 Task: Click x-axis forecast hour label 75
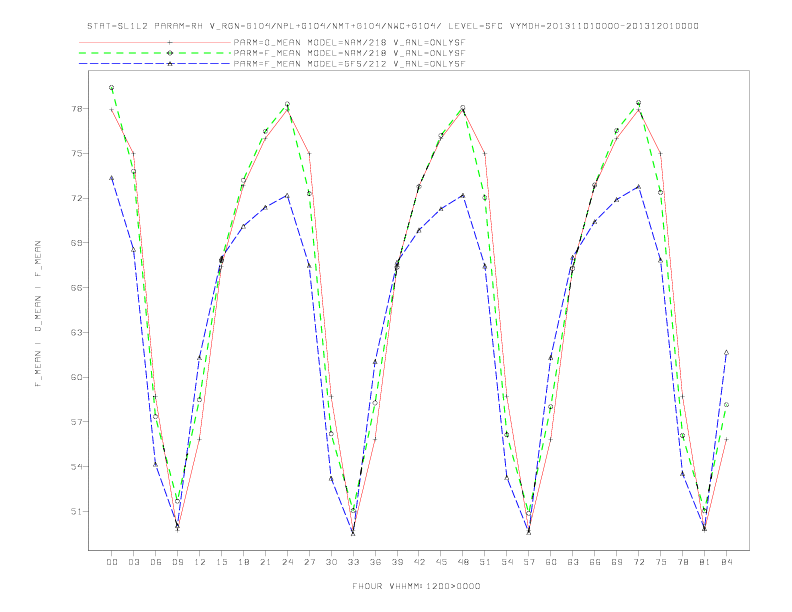coord(661,562)
